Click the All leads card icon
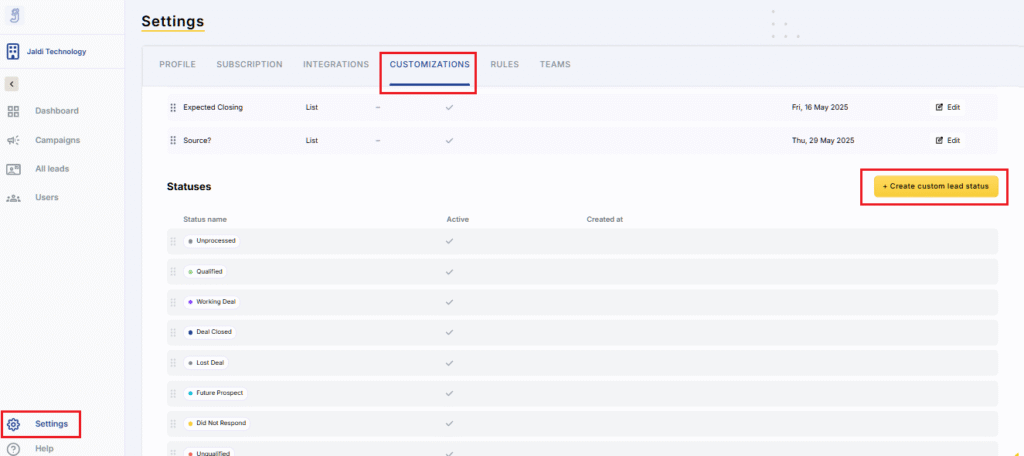 point(13,169)
